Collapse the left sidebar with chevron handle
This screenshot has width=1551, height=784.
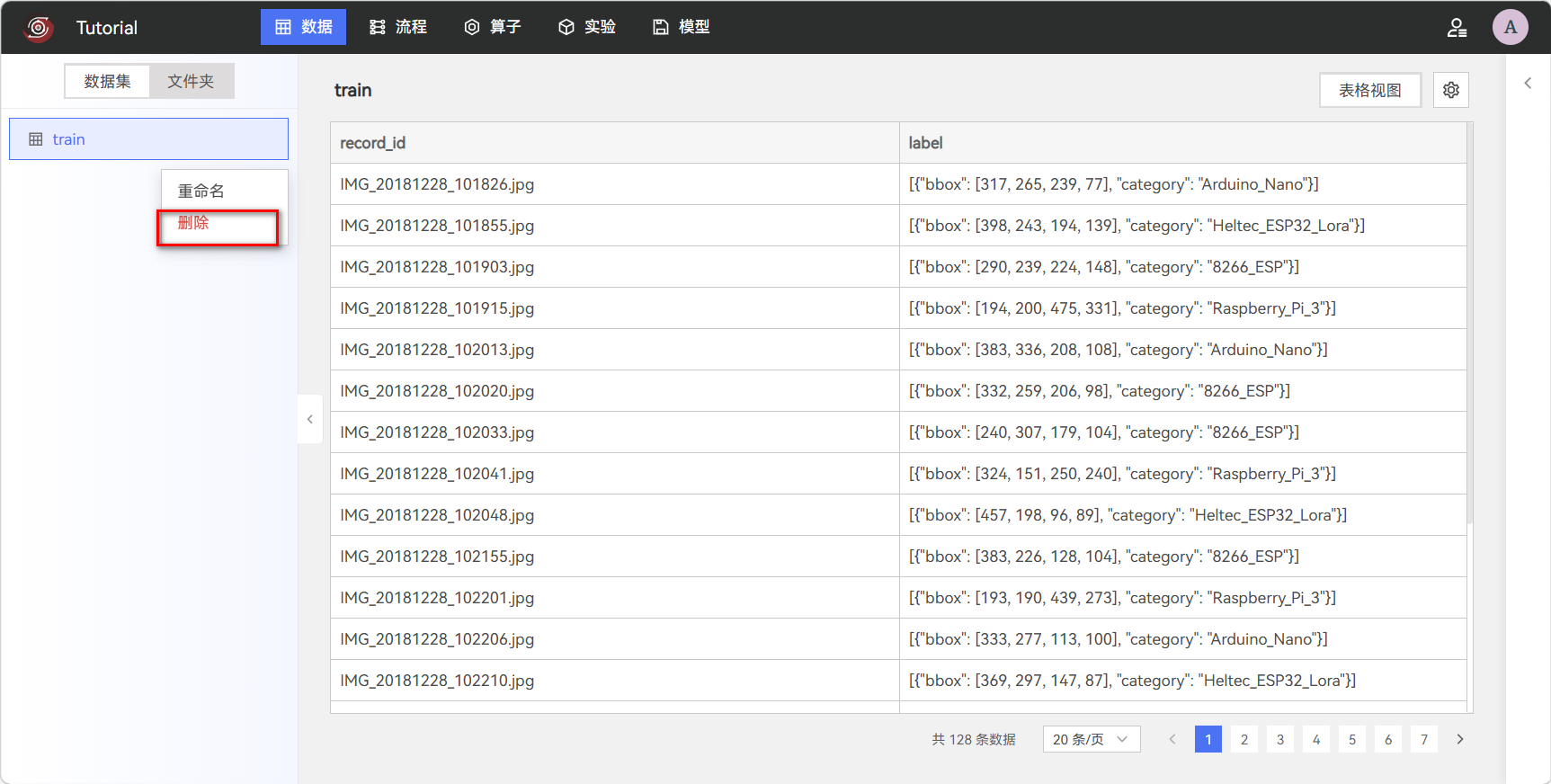coord(310,419)
